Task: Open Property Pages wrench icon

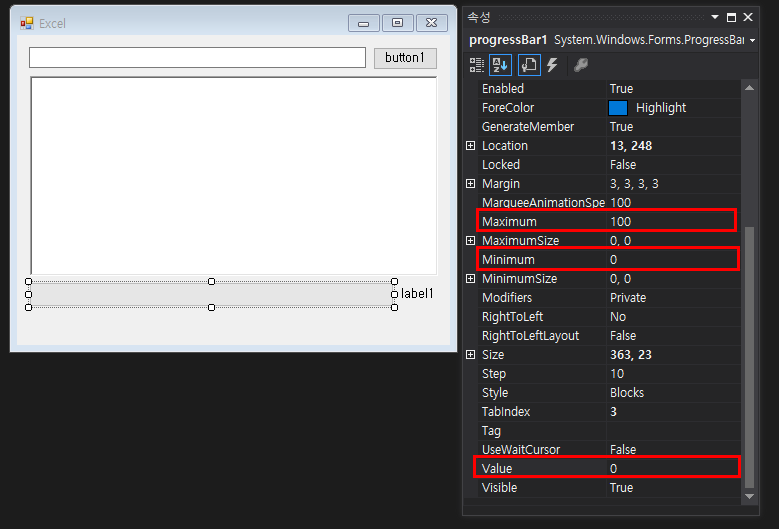Action: (581, 65)
